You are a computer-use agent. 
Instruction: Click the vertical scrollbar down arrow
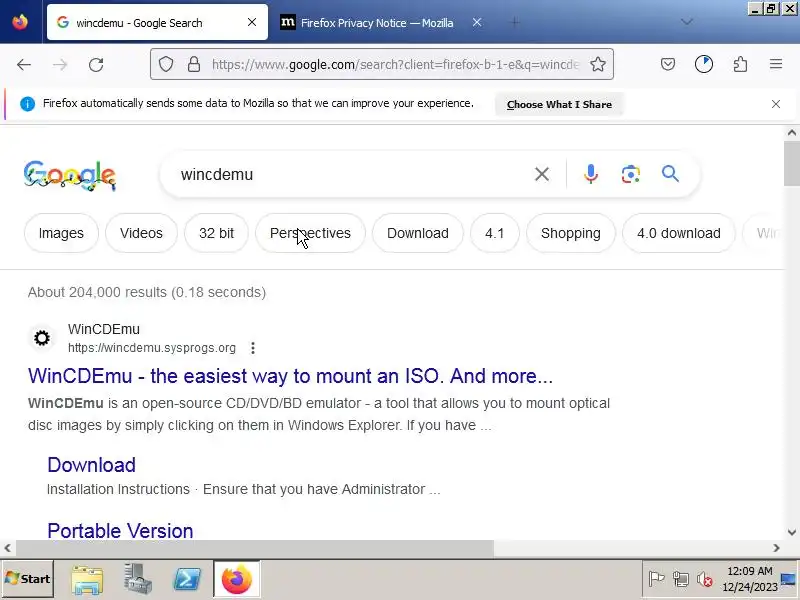[x=792, y=532]
